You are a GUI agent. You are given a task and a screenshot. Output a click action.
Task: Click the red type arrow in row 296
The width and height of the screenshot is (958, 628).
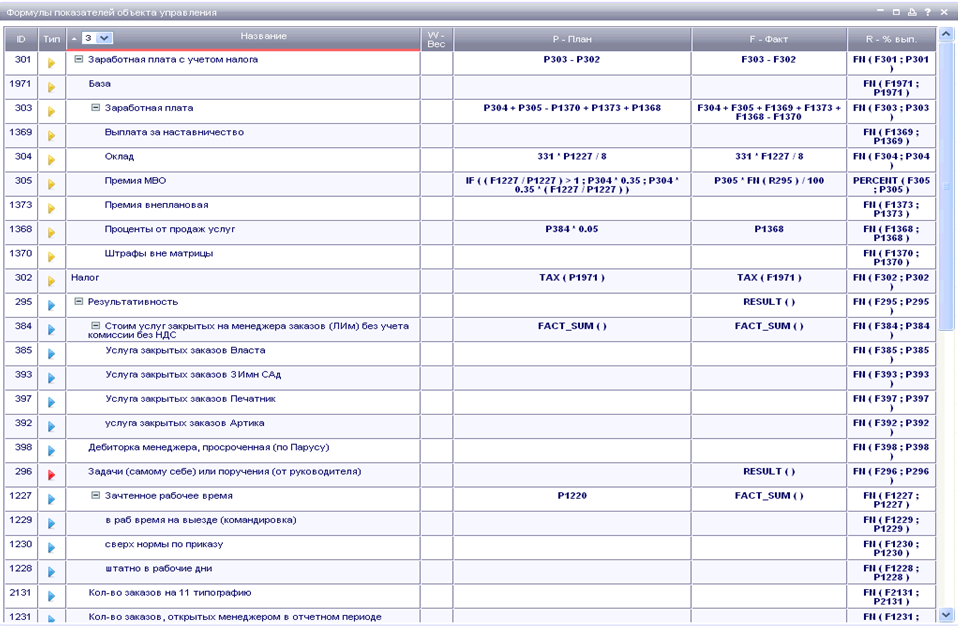51,475
